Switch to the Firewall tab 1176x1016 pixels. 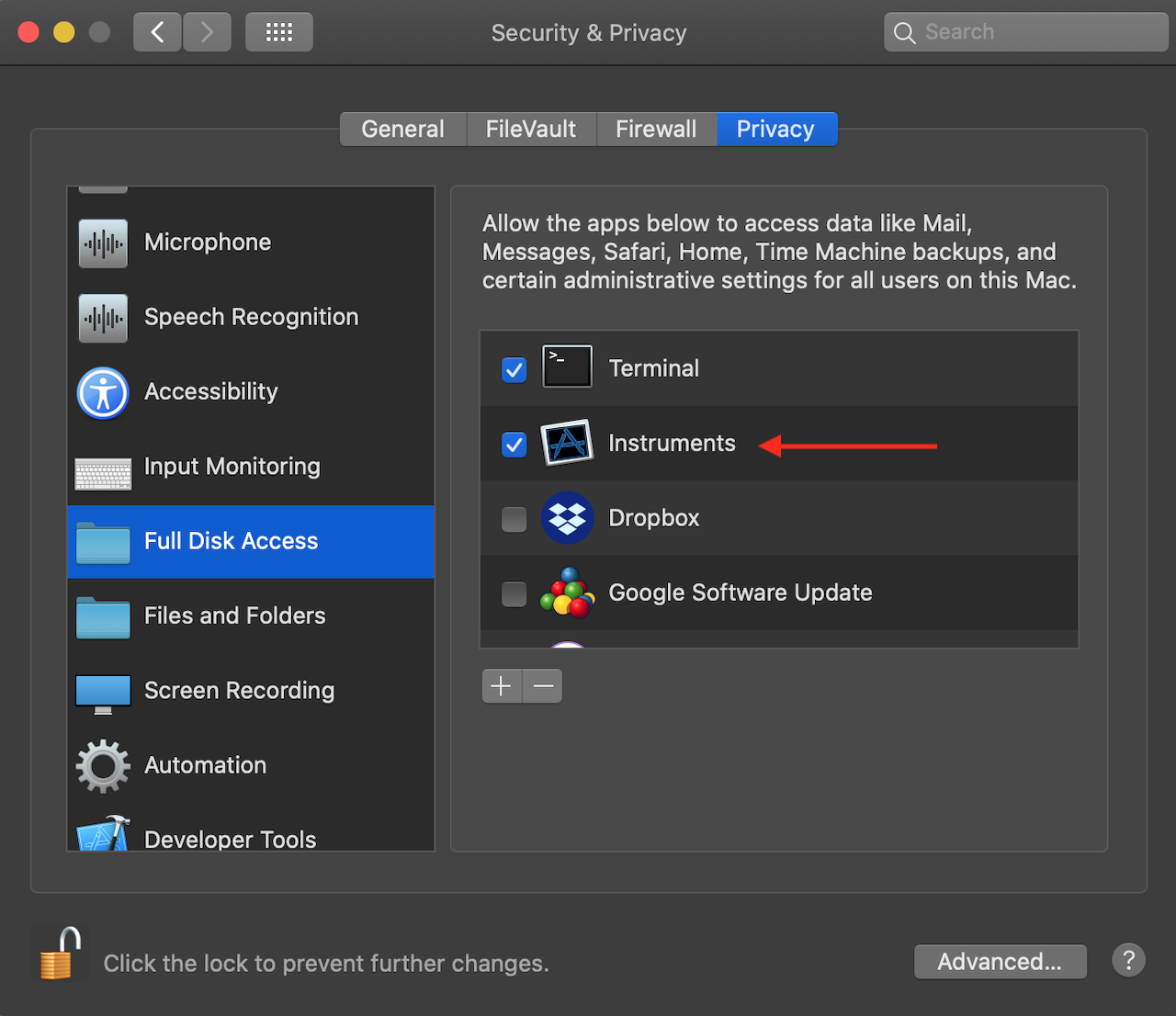coord(656,130)
